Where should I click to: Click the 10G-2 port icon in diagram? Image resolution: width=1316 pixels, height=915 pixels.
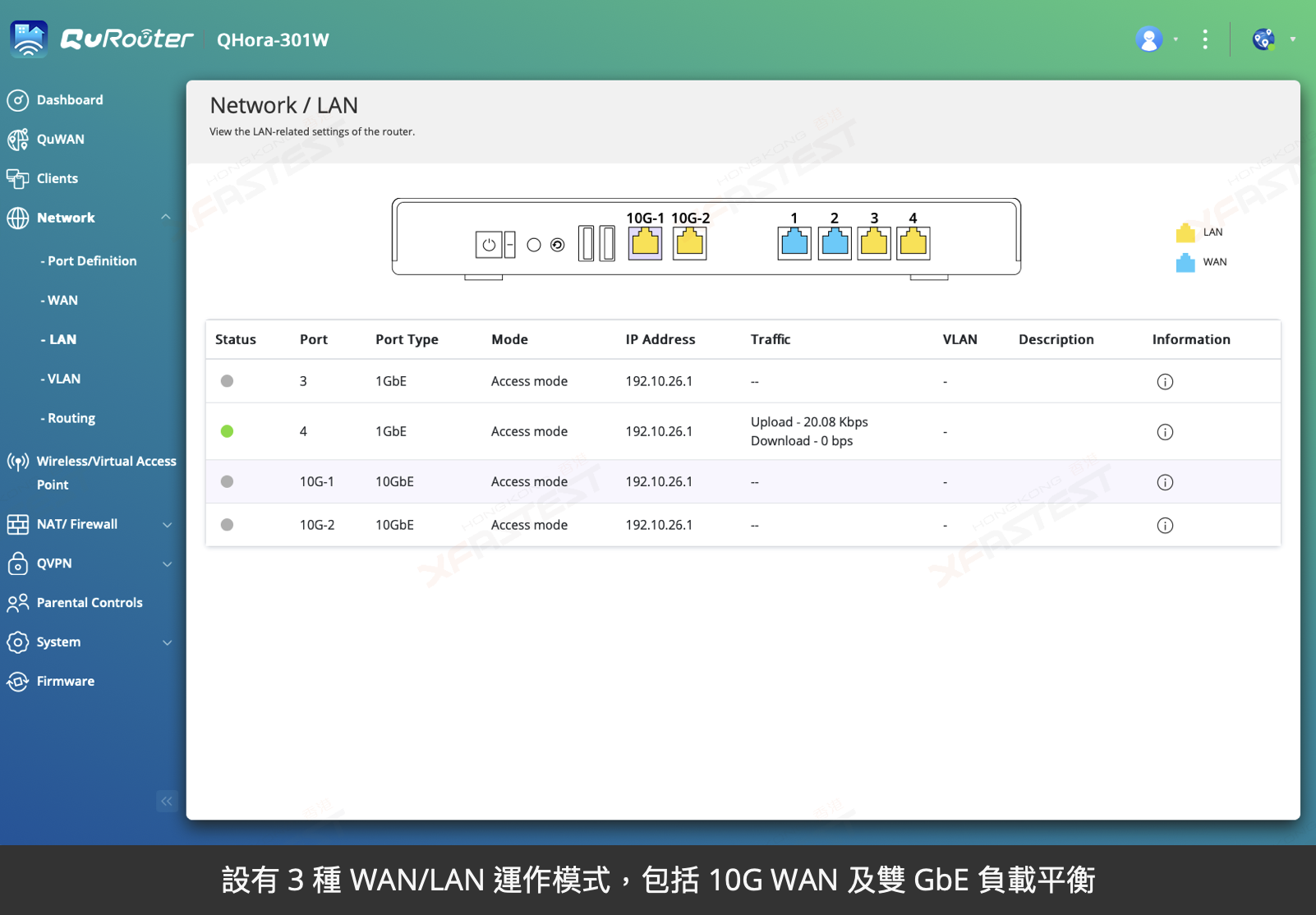689,243
